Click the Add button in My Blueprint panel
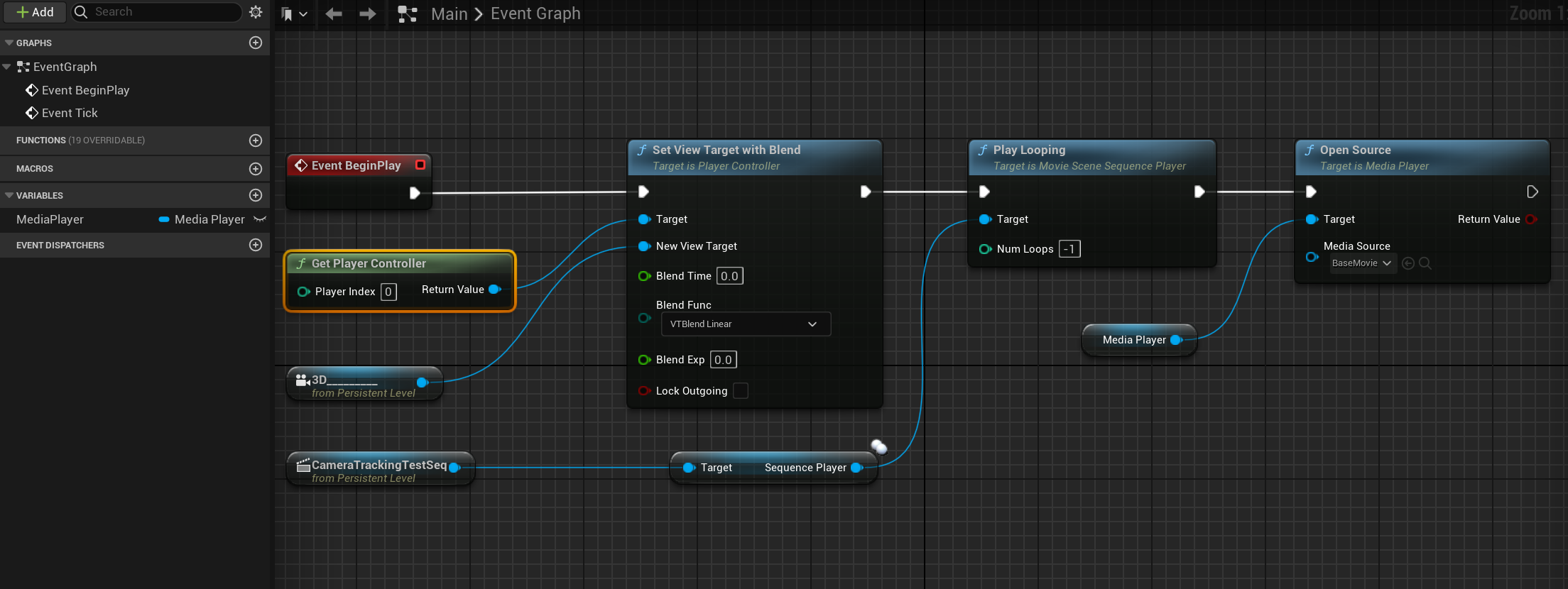Viewport: 1568px width, 589px height. (35, 12)
